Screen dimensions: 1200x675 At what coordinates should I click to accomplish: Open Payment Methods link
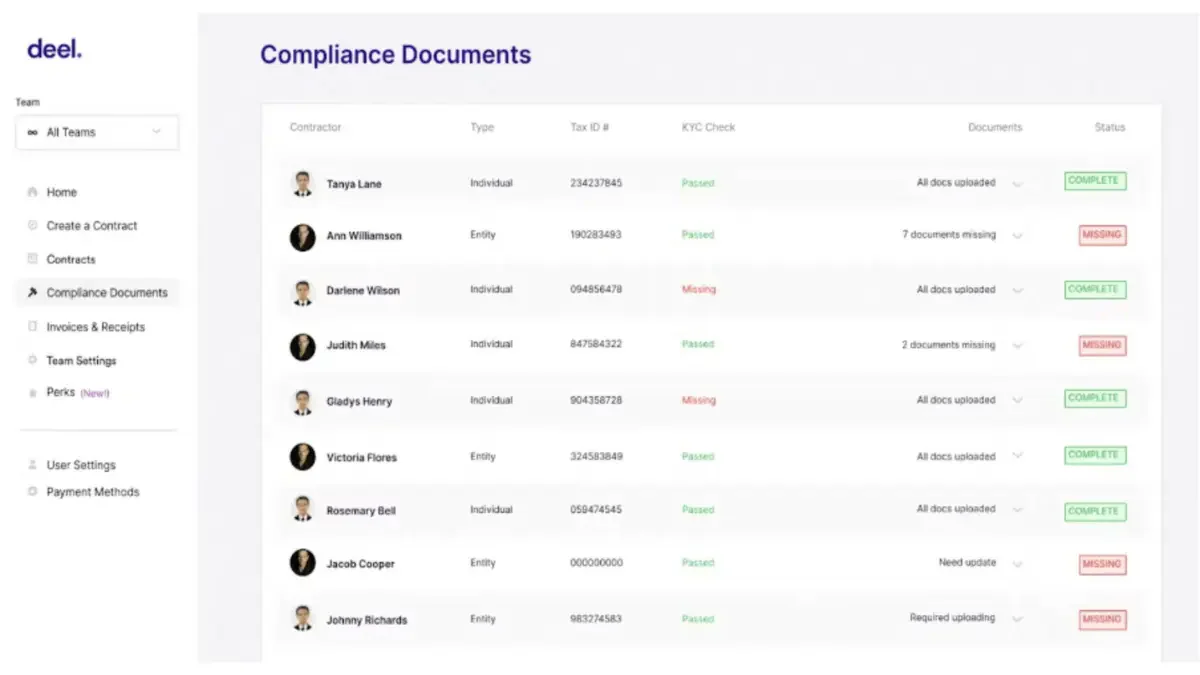(93, 492)
